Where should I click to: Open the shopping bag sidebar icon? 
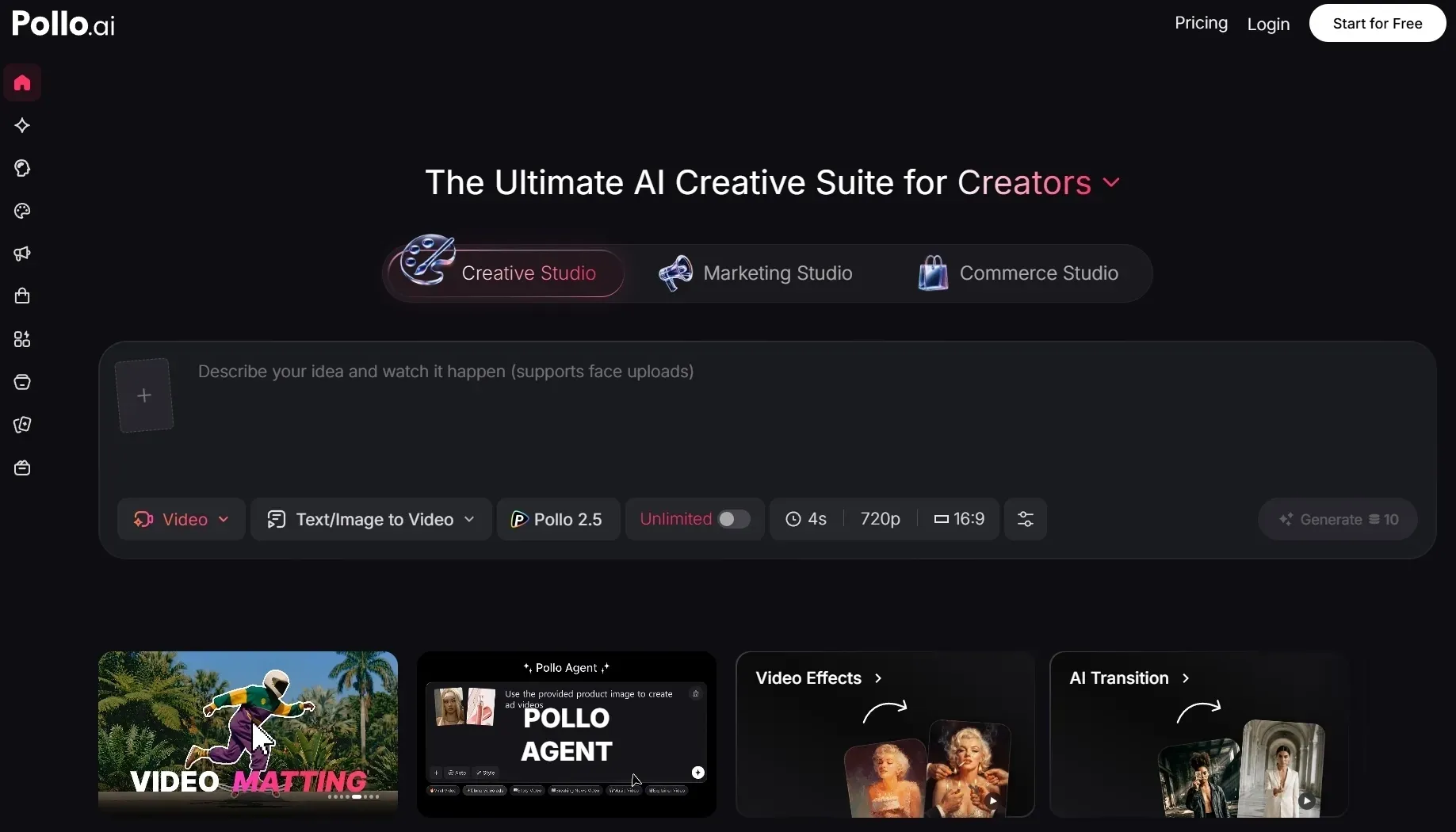(x=22, y=296)
